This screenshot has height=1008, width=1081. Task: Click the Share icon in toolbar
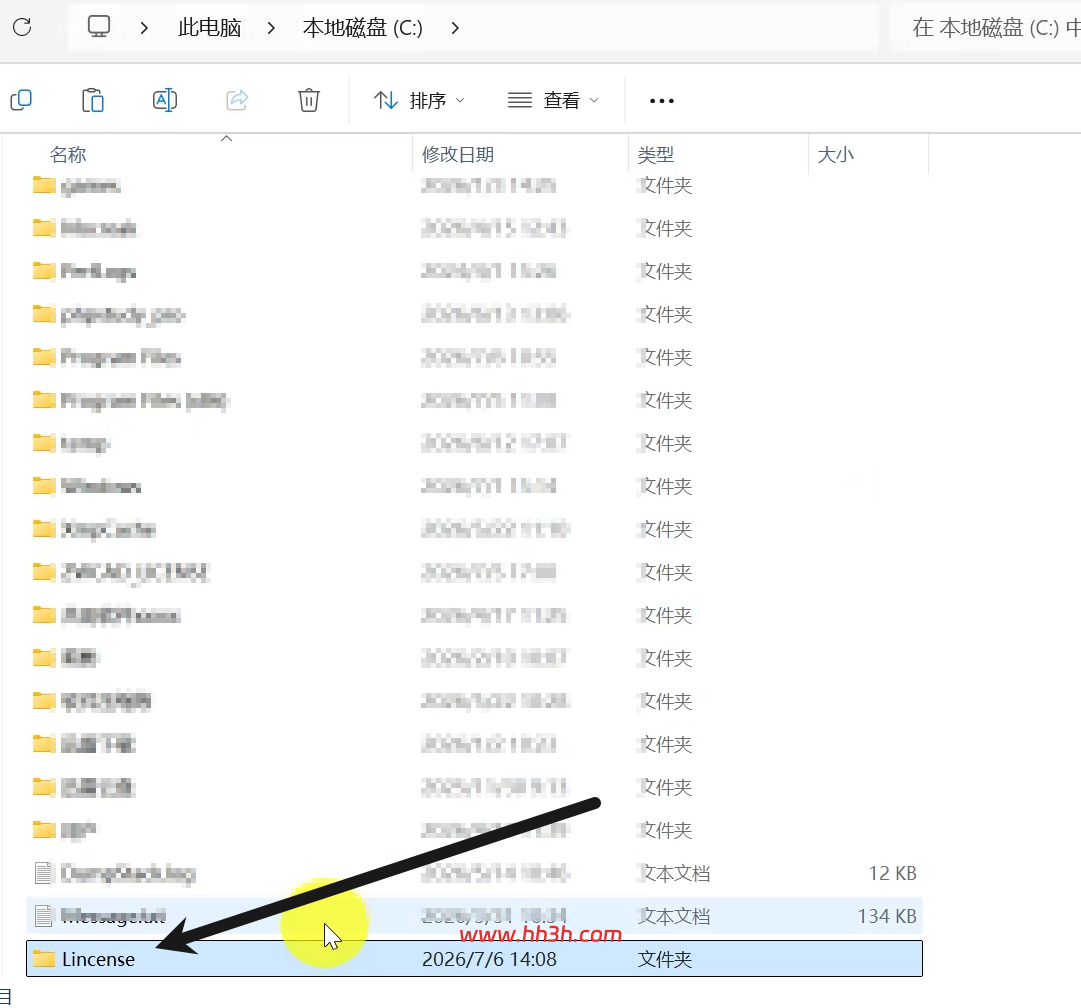coord(237,101)
